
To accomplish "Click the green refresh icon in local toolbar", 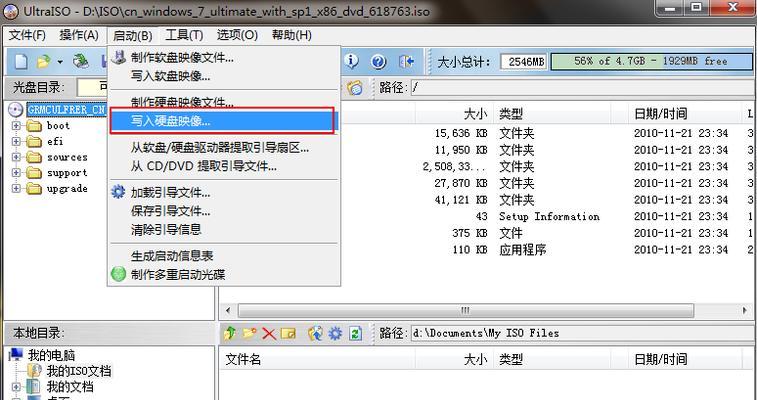I will pos(355,333).
